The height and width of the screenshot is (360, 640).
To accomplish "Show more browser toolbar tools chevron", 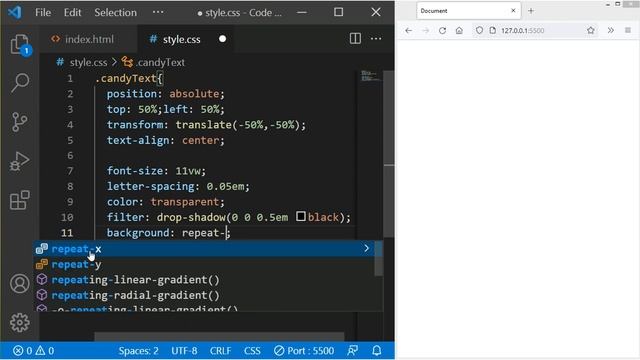I will coord(611,31).
